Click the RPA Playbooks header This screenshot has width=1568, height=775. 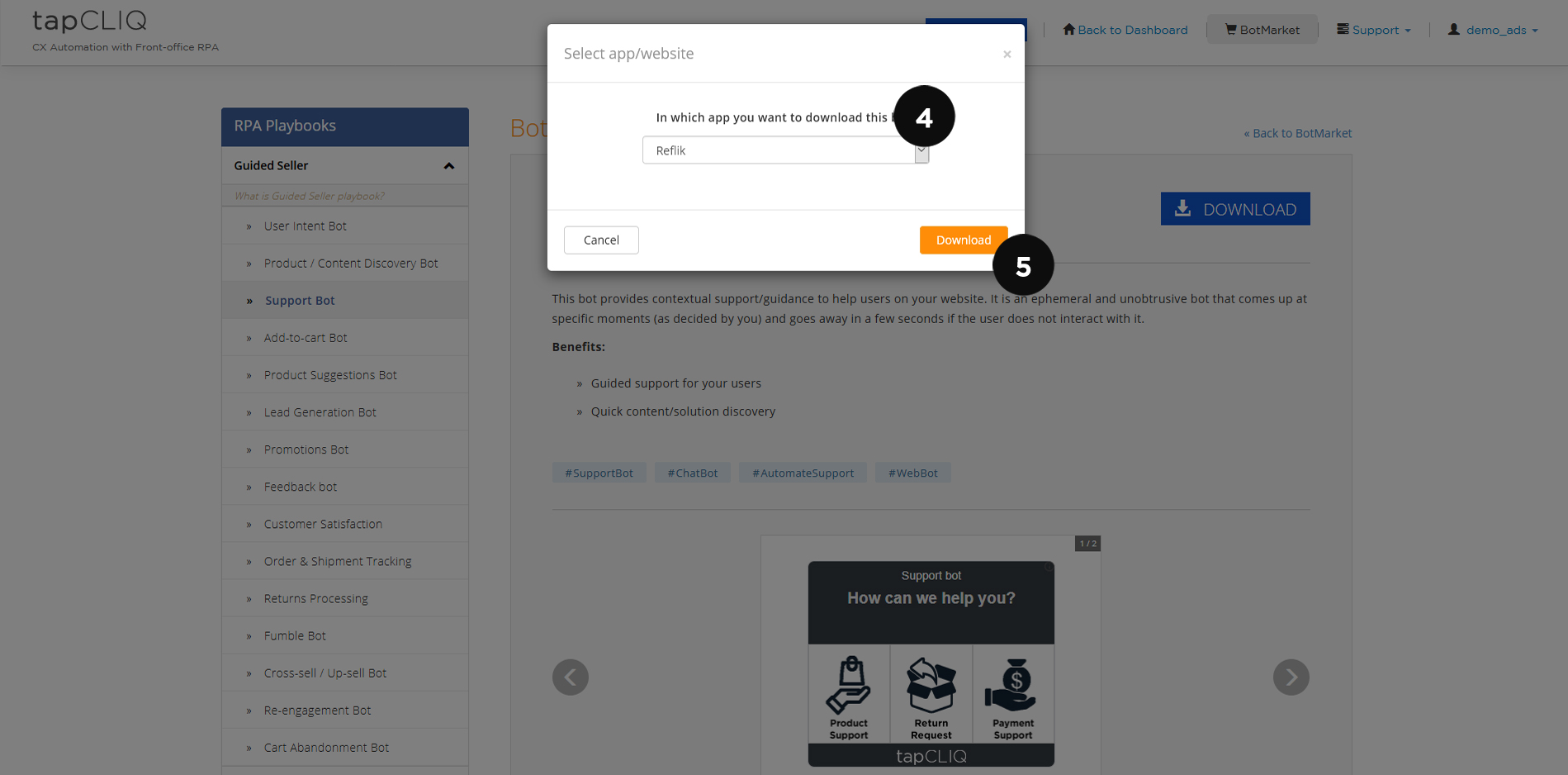click(345, 126)
